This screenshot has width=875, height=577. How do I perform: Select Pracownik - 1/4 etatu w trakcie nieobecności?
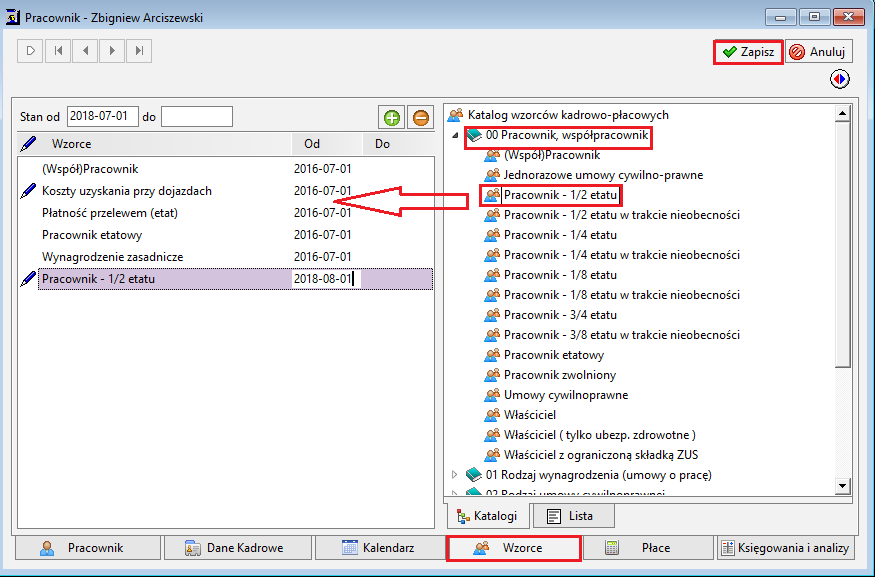622,255
